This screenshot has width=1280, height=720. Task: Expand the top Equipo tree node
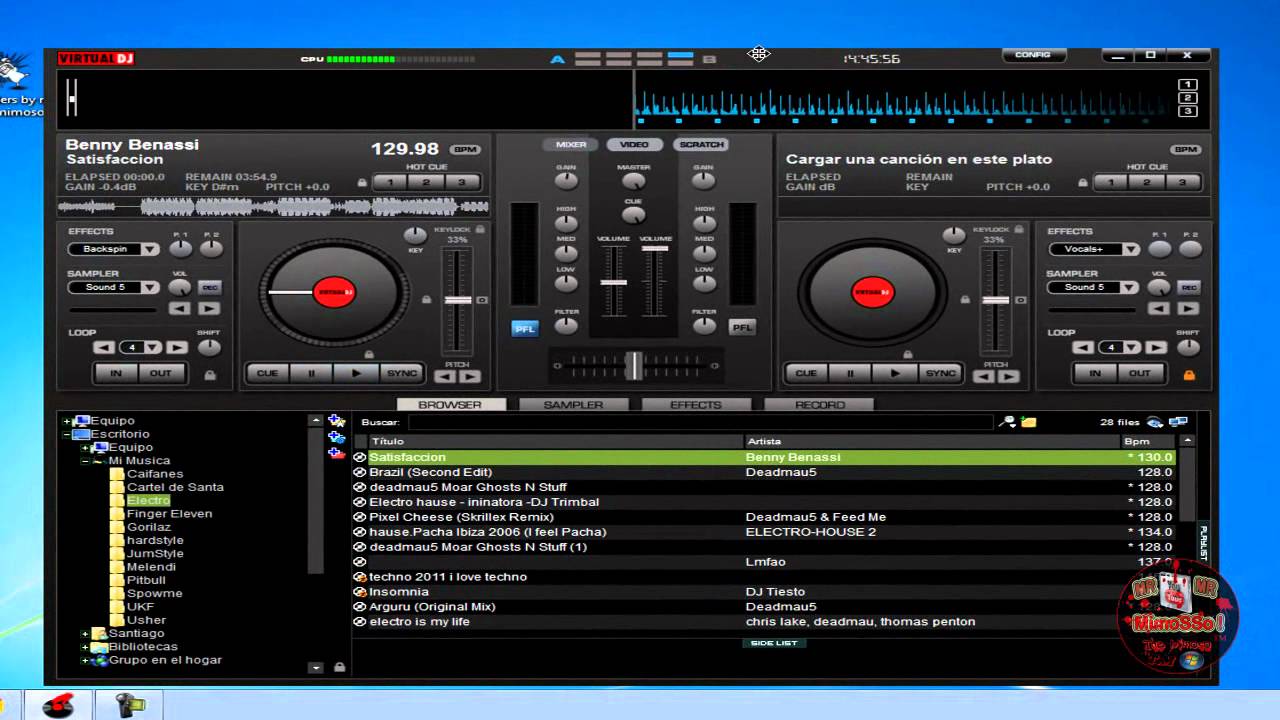[67, 421]
